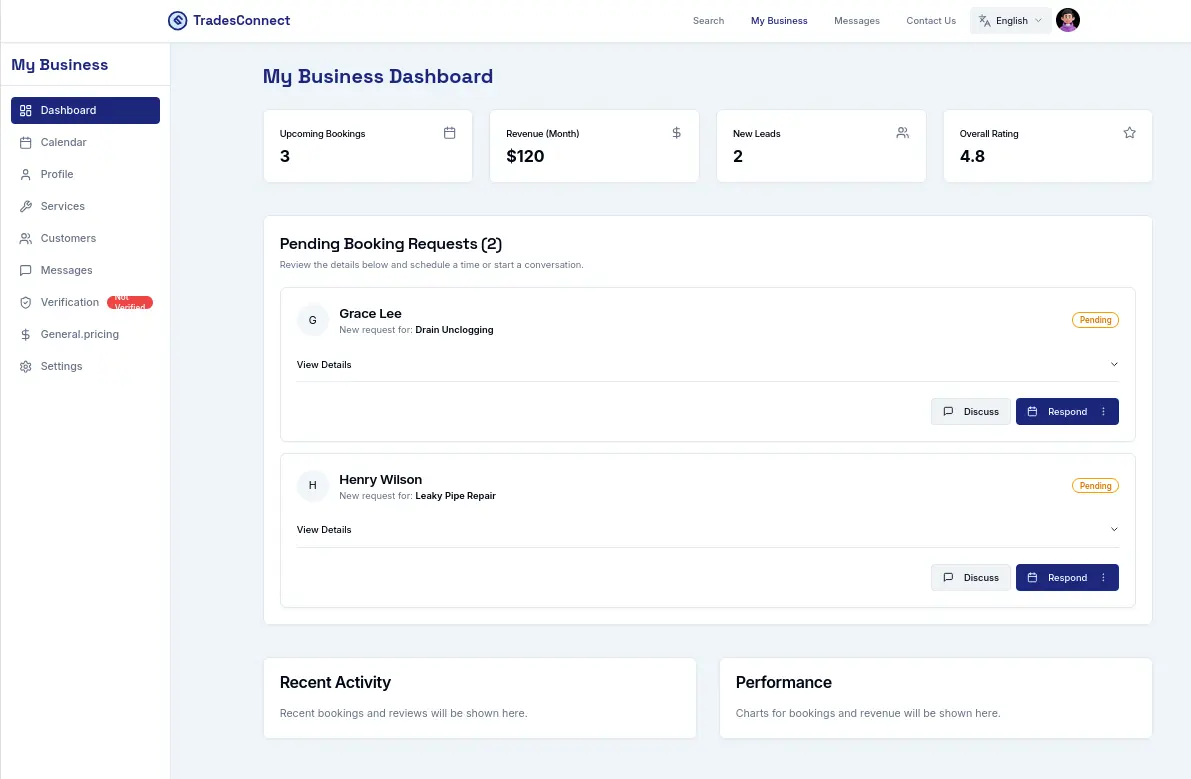Expand View Details for Henry Wilson
1191x779 pixels.
(707, 530)
